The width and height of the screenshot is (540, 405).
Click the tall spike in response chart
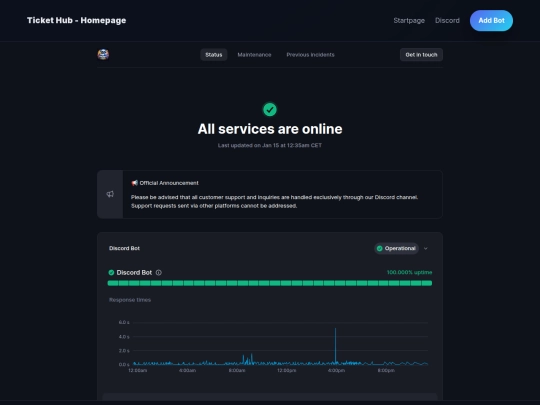(x=335, y=346)
